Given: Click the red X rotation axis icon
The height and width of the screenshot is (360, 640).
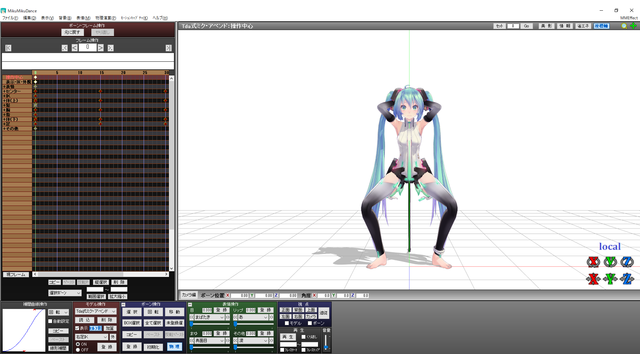Looking at the screenshot, I should [x=593, y=262].
